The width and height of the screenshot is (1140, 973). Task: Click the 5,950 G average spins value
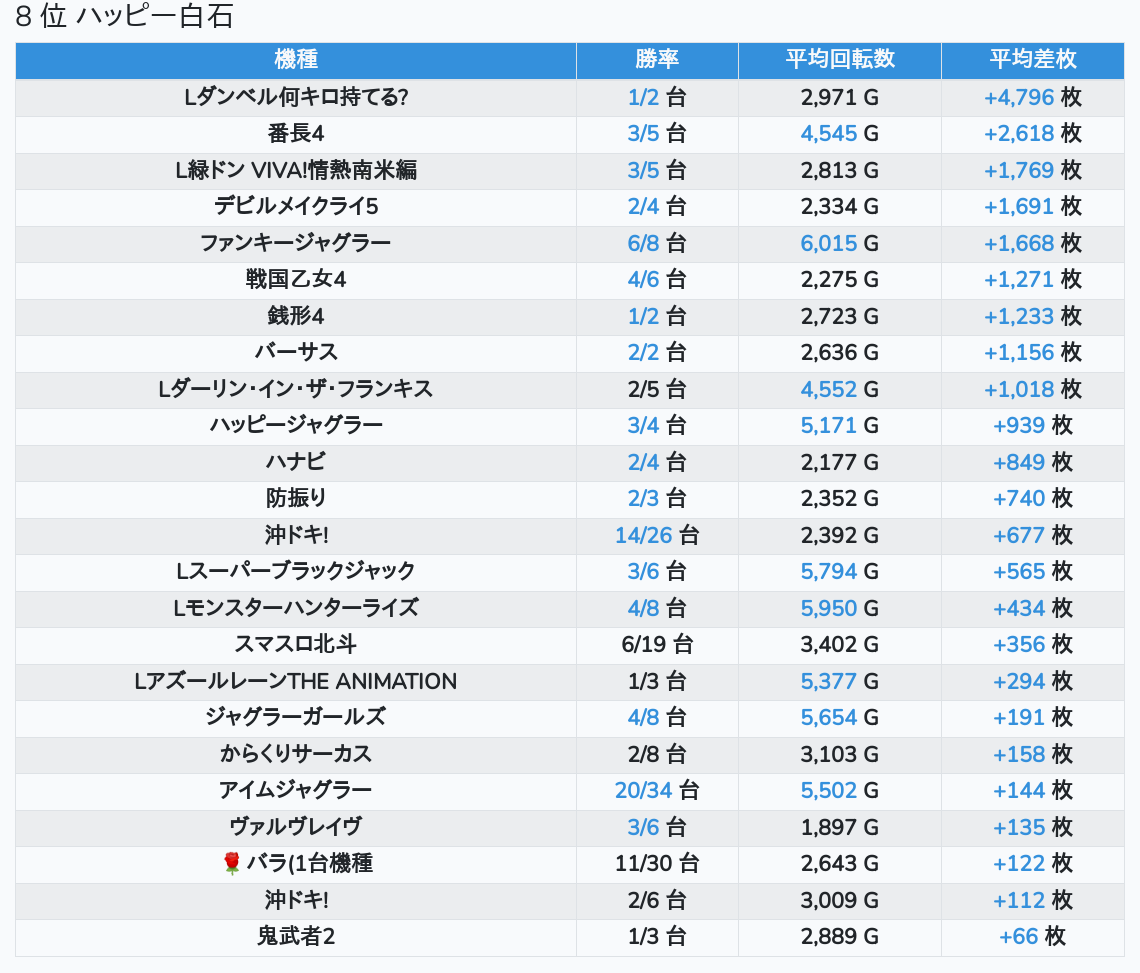coord(840,608)
